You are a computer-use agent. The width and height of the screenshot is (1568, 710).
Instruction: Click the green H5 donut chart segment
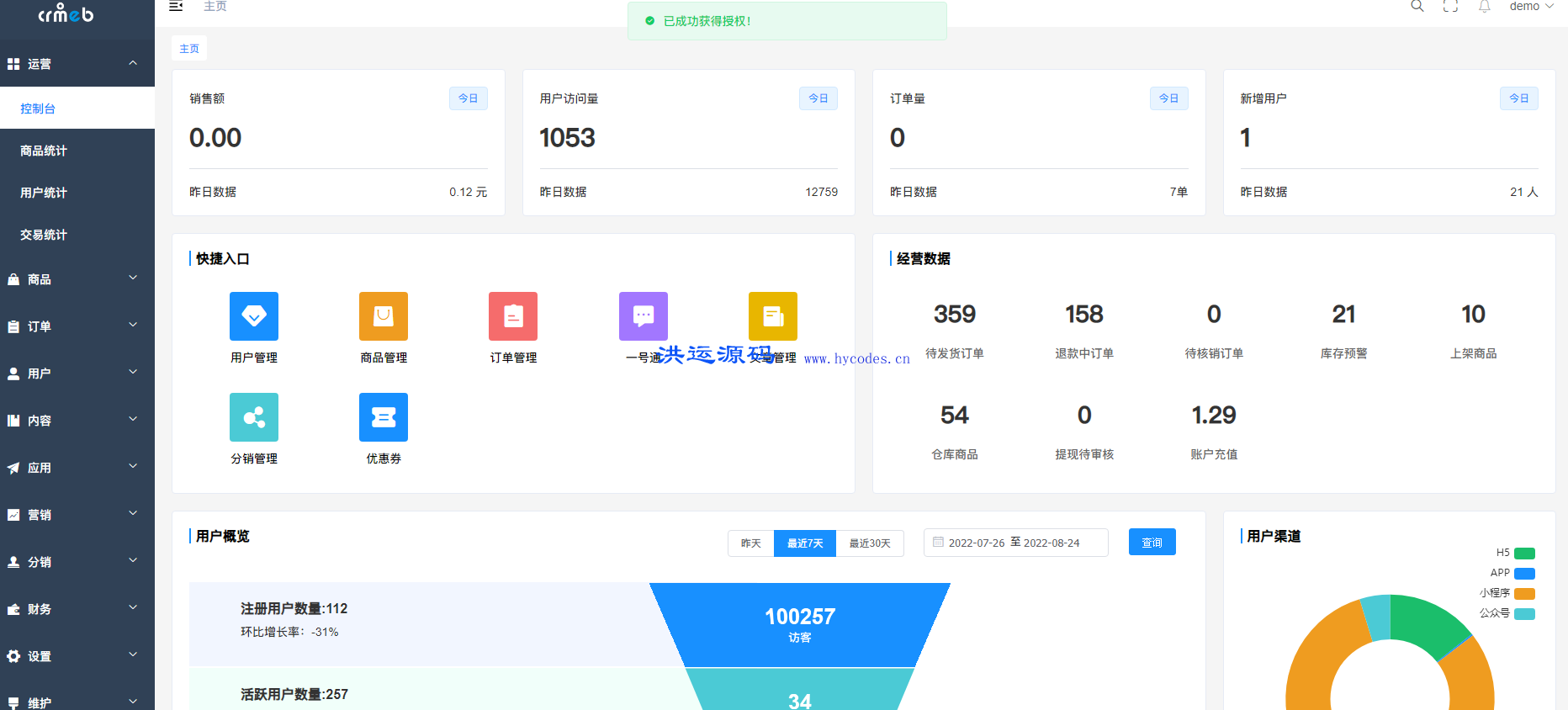pyautogui.click(x=1427, y=623)
